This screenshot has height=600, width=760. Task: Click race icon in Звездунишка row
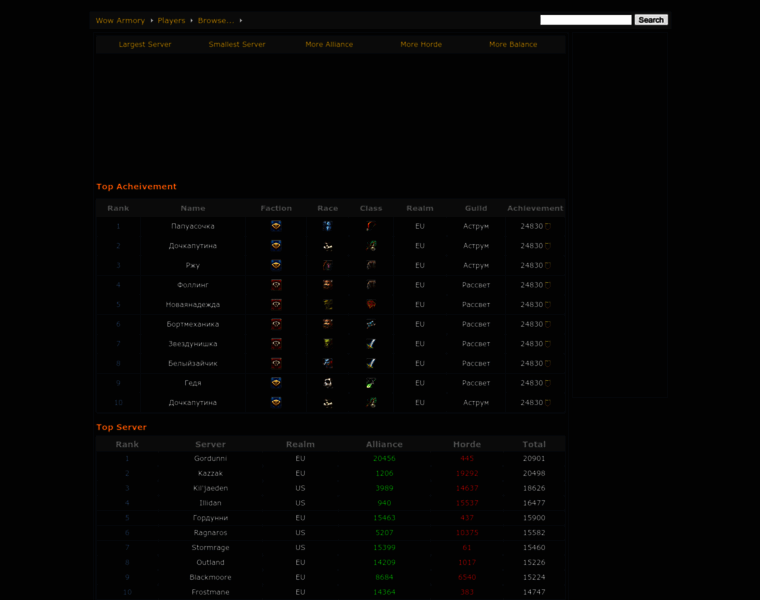click(328, 344)
